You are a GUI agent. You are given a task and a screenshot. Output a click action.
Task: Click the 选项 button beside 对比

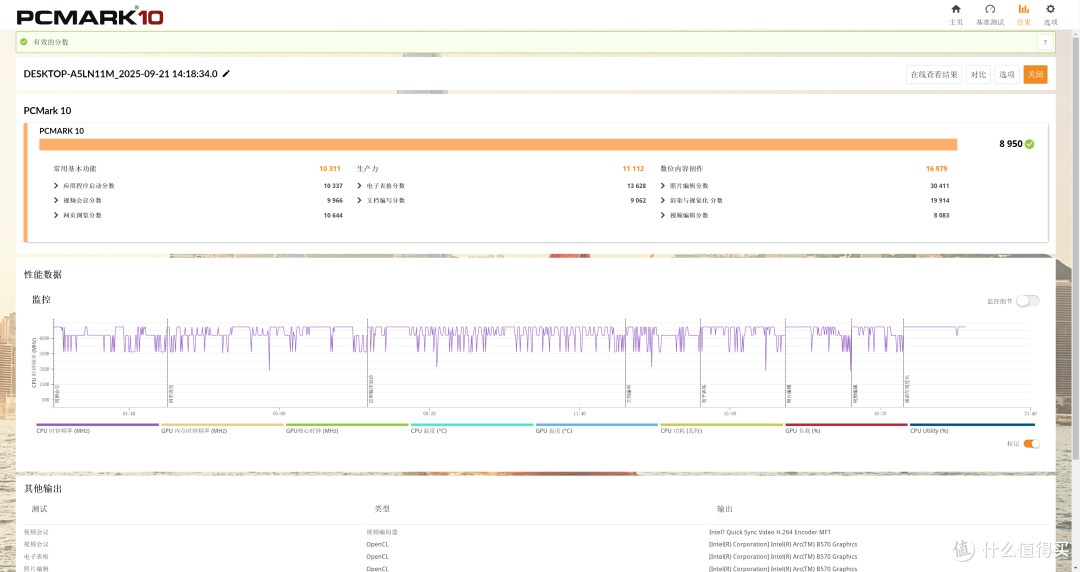click(x=1007, y=74)
